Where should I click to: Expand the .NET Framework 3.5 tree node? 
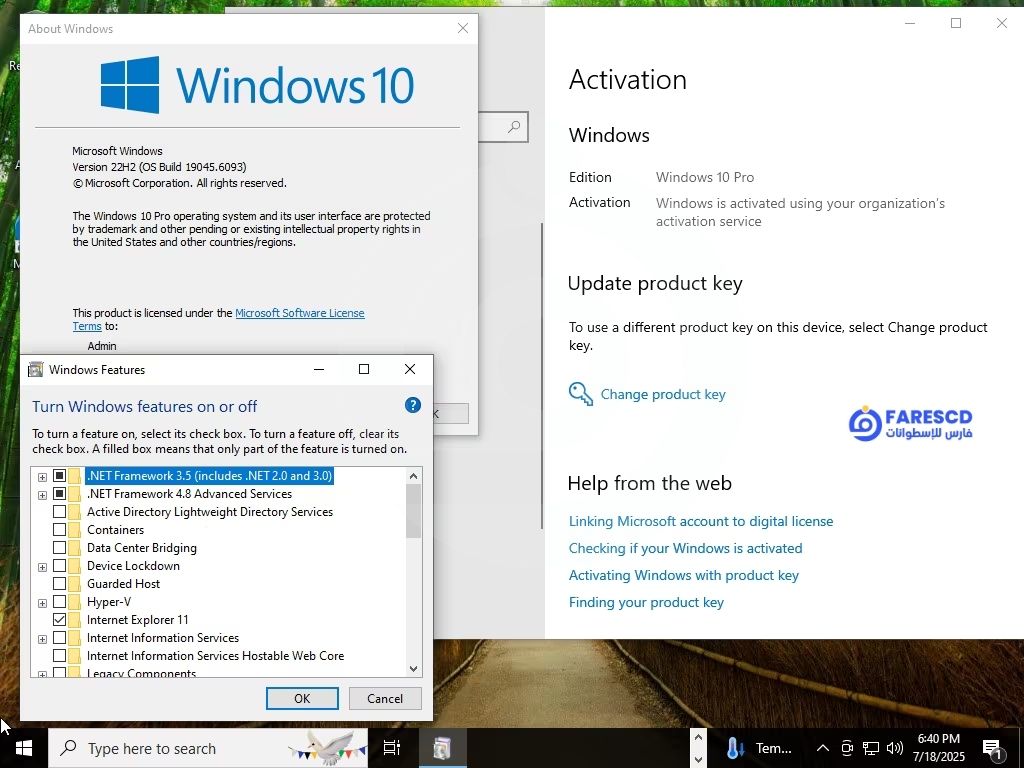point(42,477)
